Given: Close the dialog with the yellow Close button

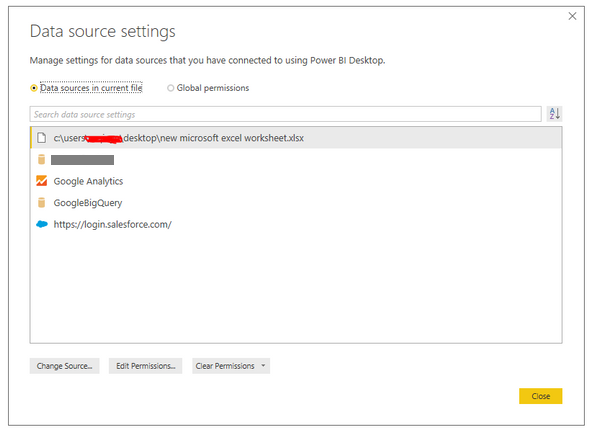Looking at the screenshot, I should pyautogui.click(x=541, y=396).
